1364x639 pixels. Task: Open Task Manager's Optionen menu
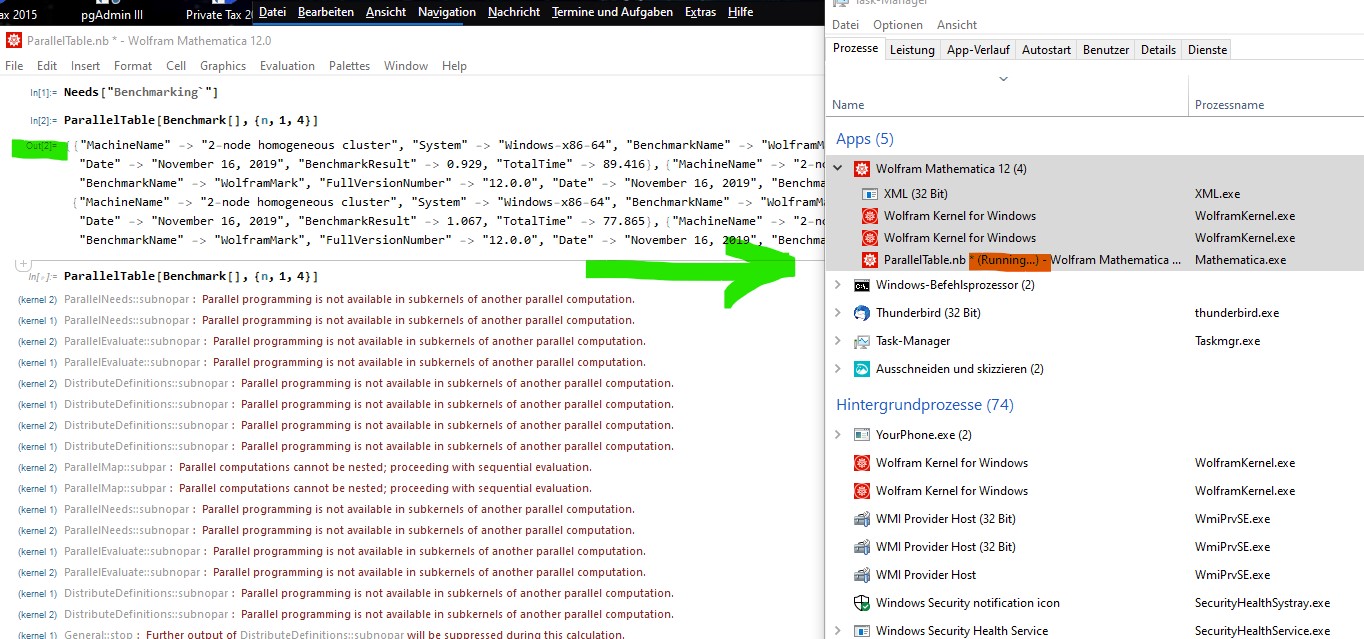pyautogui.click(x=898, y=25)
